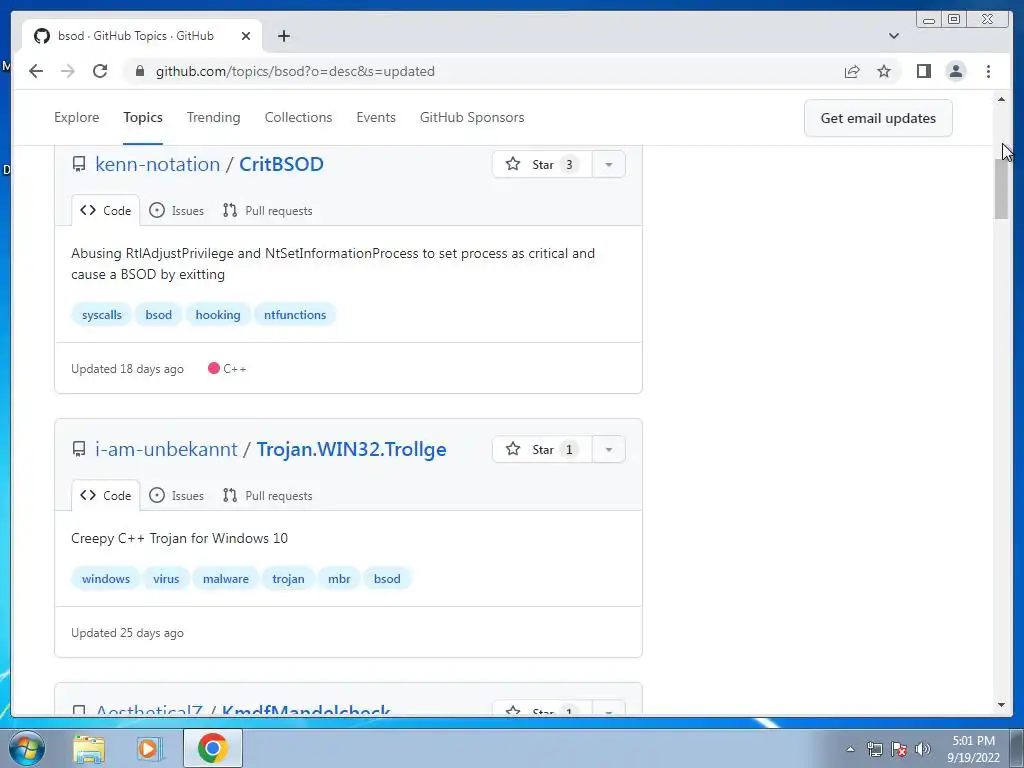Star the CritBSOD repository
Image resolution: width=1024 pixels, height=768 pixels.
tap(542, 164)
